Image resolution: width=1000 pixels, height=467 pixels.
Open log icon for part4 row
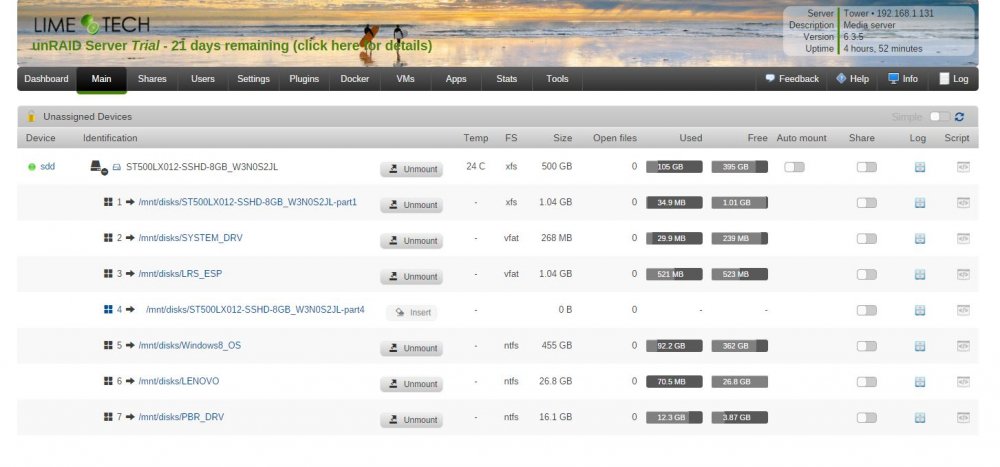(x=919, y=310)
